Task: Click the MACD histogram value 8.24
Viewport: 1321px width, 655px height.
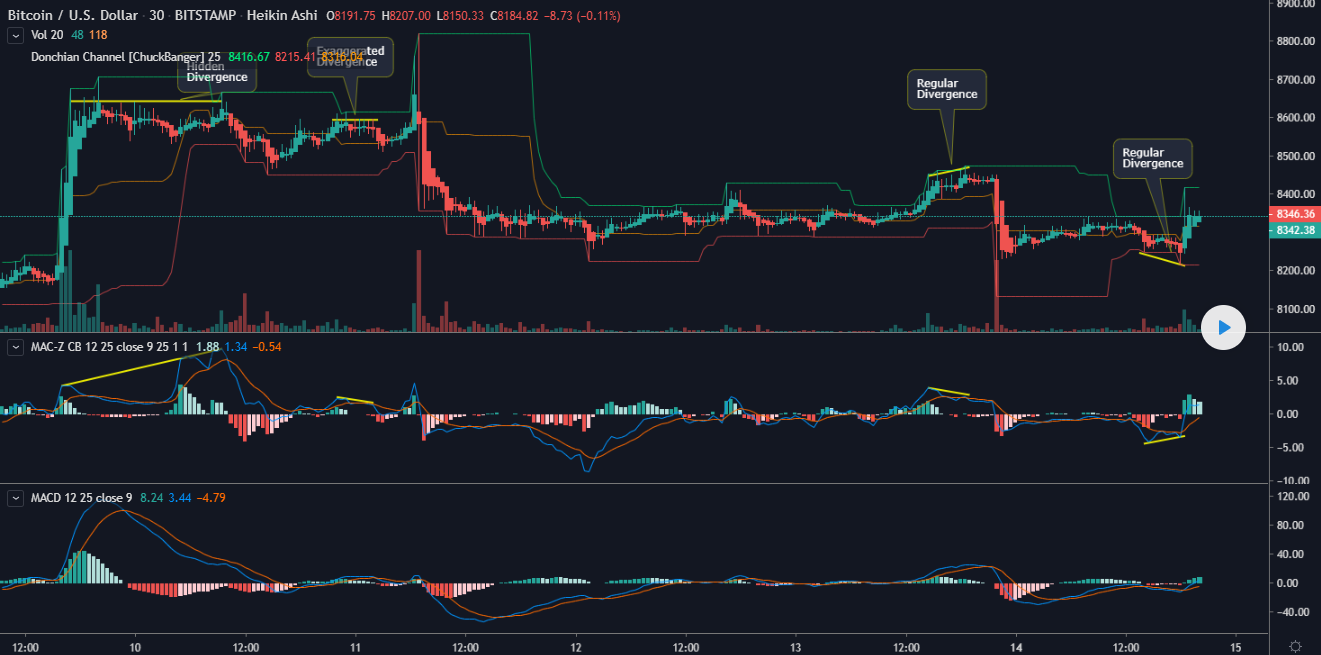Action: (151, 497)
